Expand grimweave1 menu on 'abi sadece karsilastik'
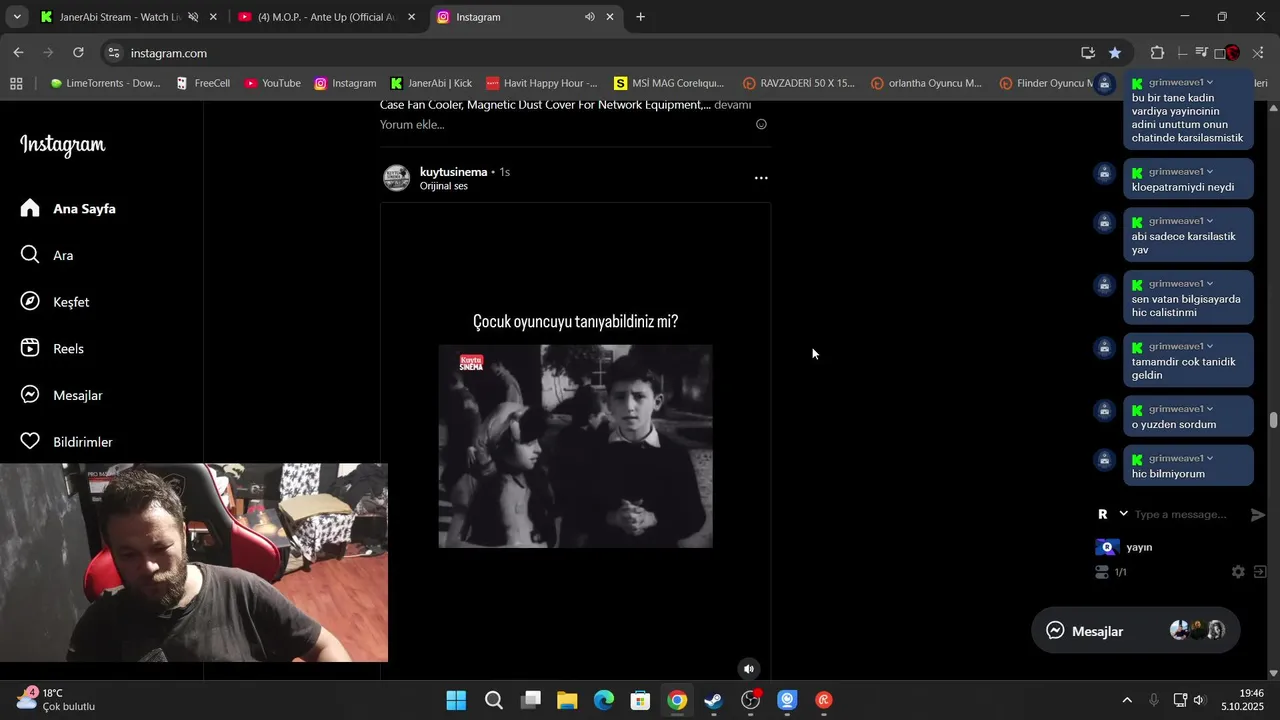Viewport: 1280px width, 720px height. coord(1210,221)
